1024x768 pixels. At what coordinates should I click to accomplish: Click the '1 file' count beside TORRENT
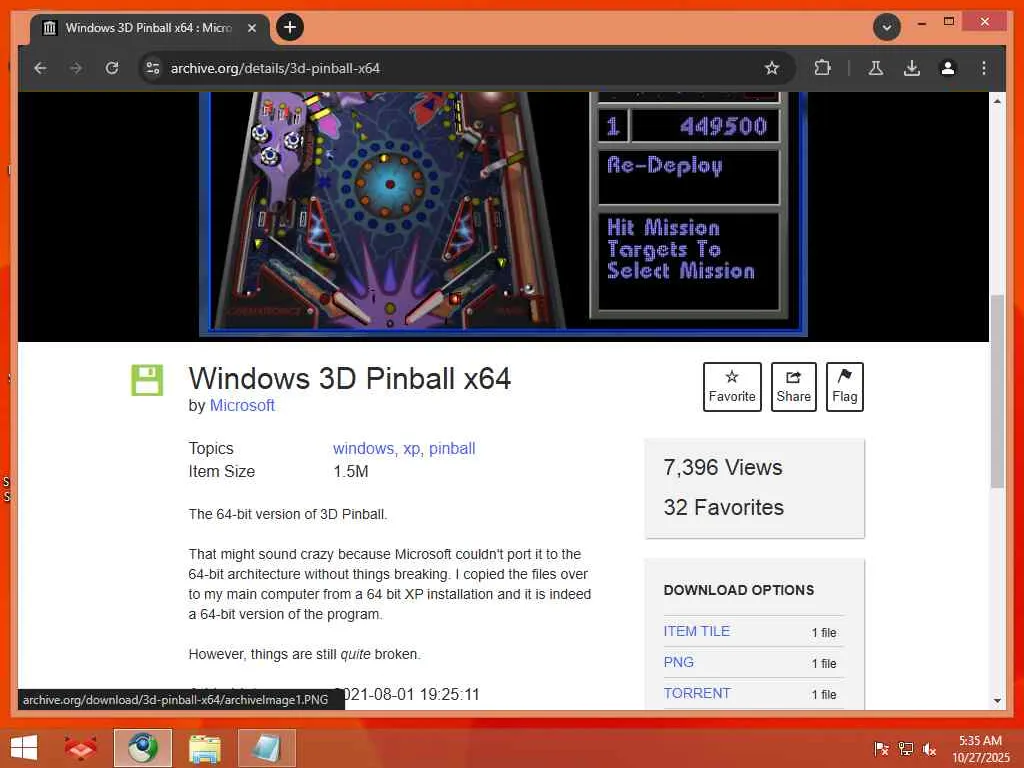824,694
